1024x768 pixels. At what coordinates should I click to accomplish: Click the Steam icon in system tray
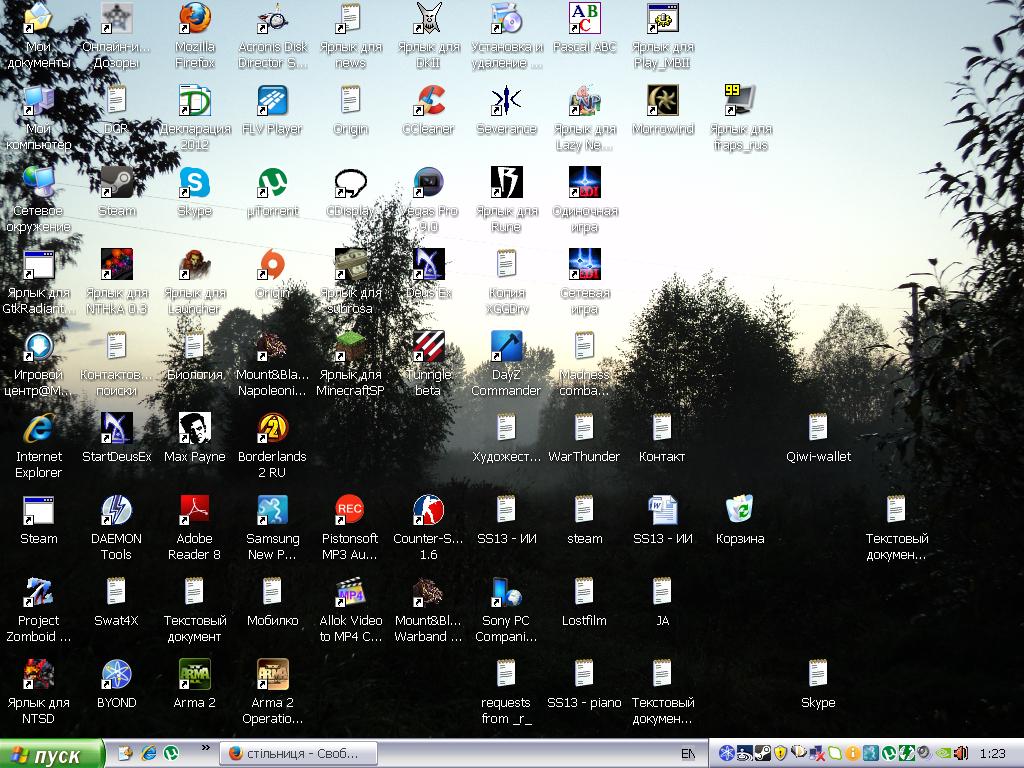tap(762, 754)
